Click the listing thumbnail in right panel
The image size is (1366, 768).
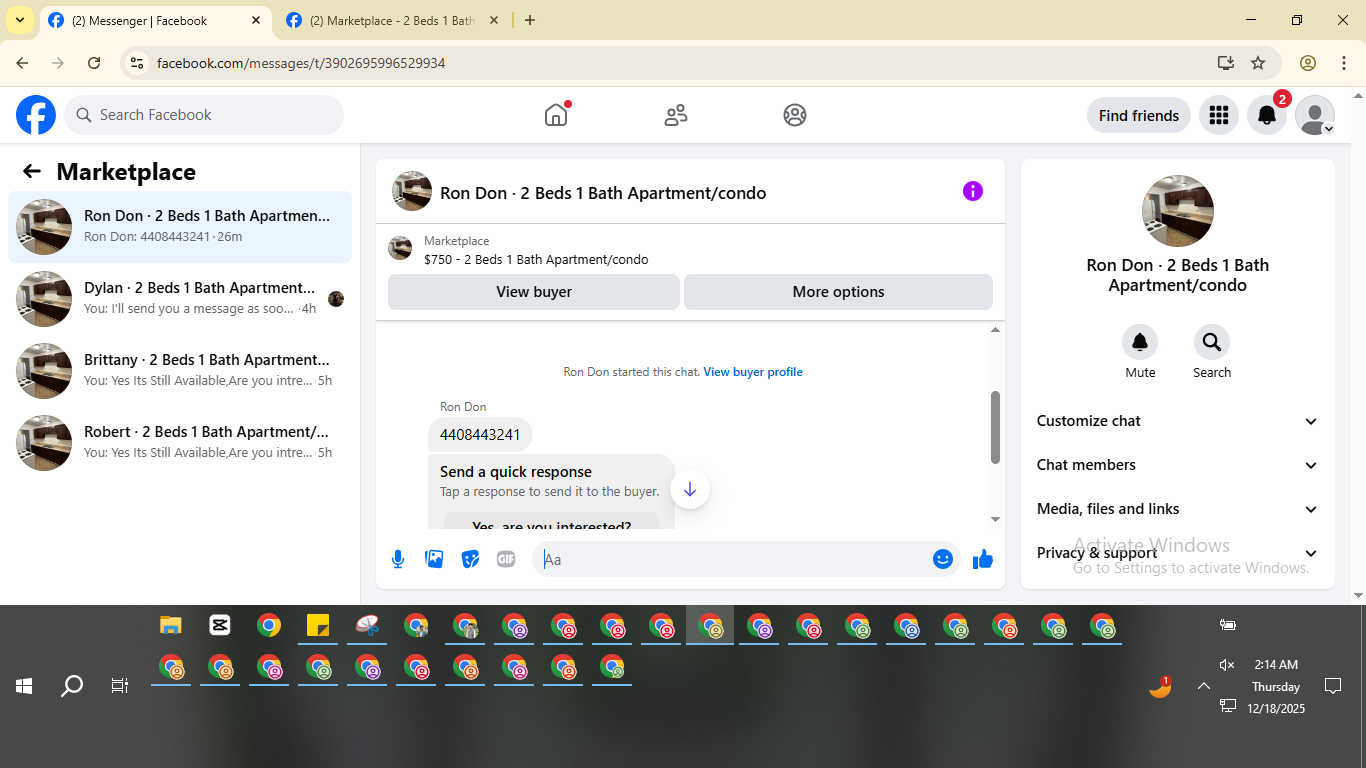(x=1178, y=211)
